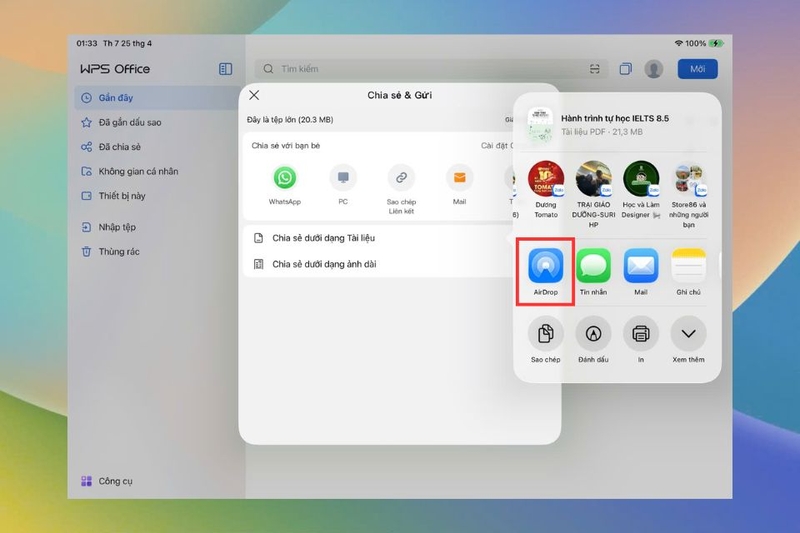Select the PC share option
The width and height of the screenshot is (800, 533).
coord(343,177)
